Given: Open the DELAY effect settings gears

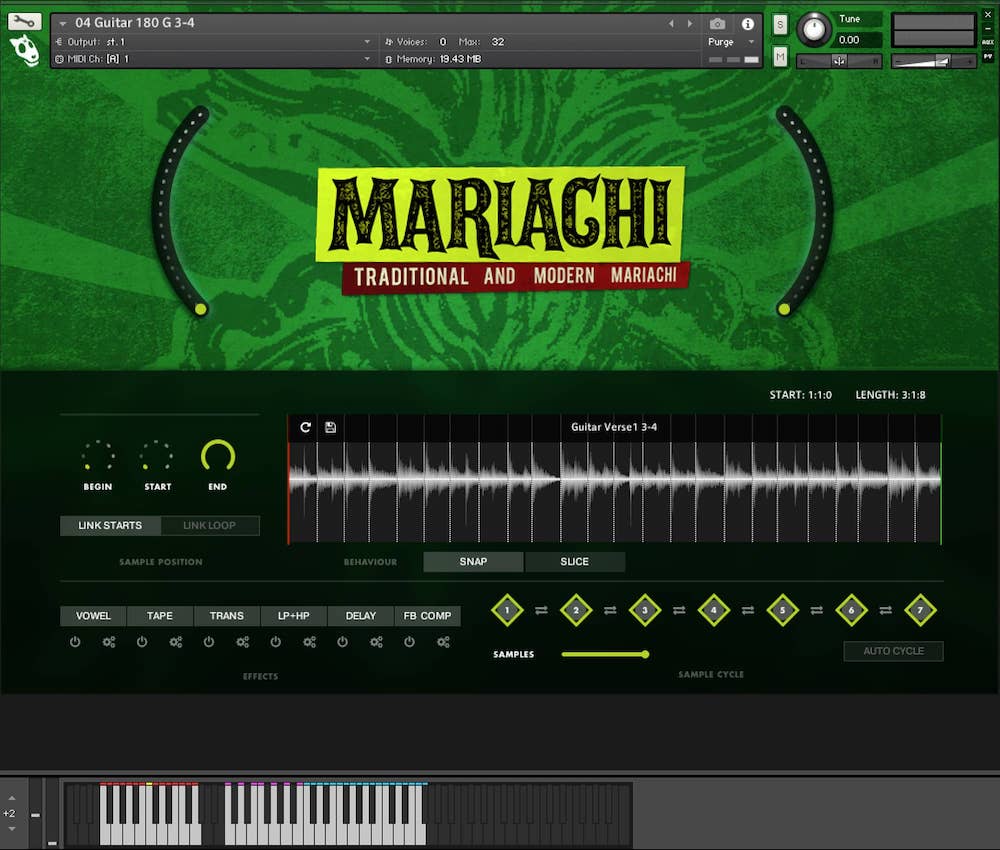Looking at the screenshot, I should coord(377,642).
